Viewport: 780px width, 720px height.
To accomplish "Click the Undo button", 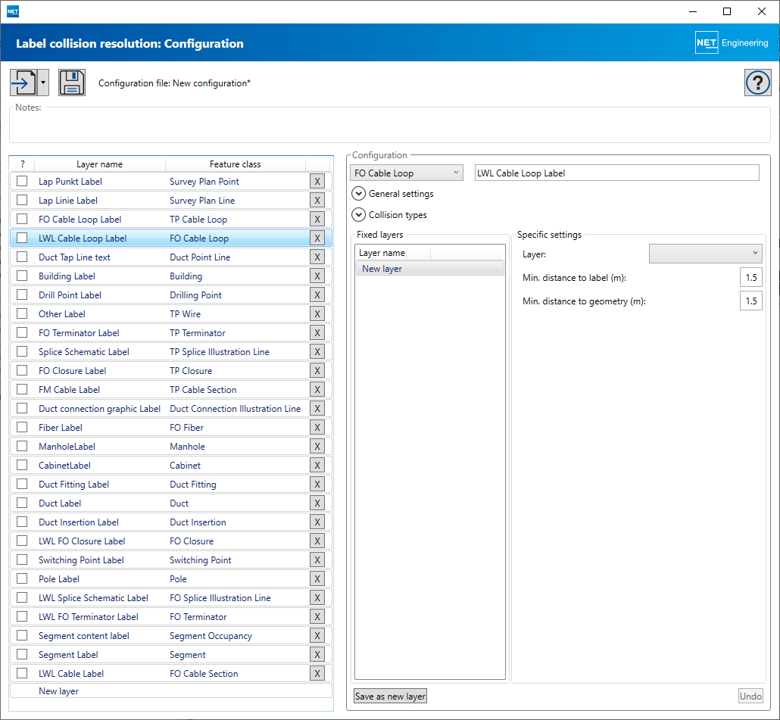I will tap(750, 696).
